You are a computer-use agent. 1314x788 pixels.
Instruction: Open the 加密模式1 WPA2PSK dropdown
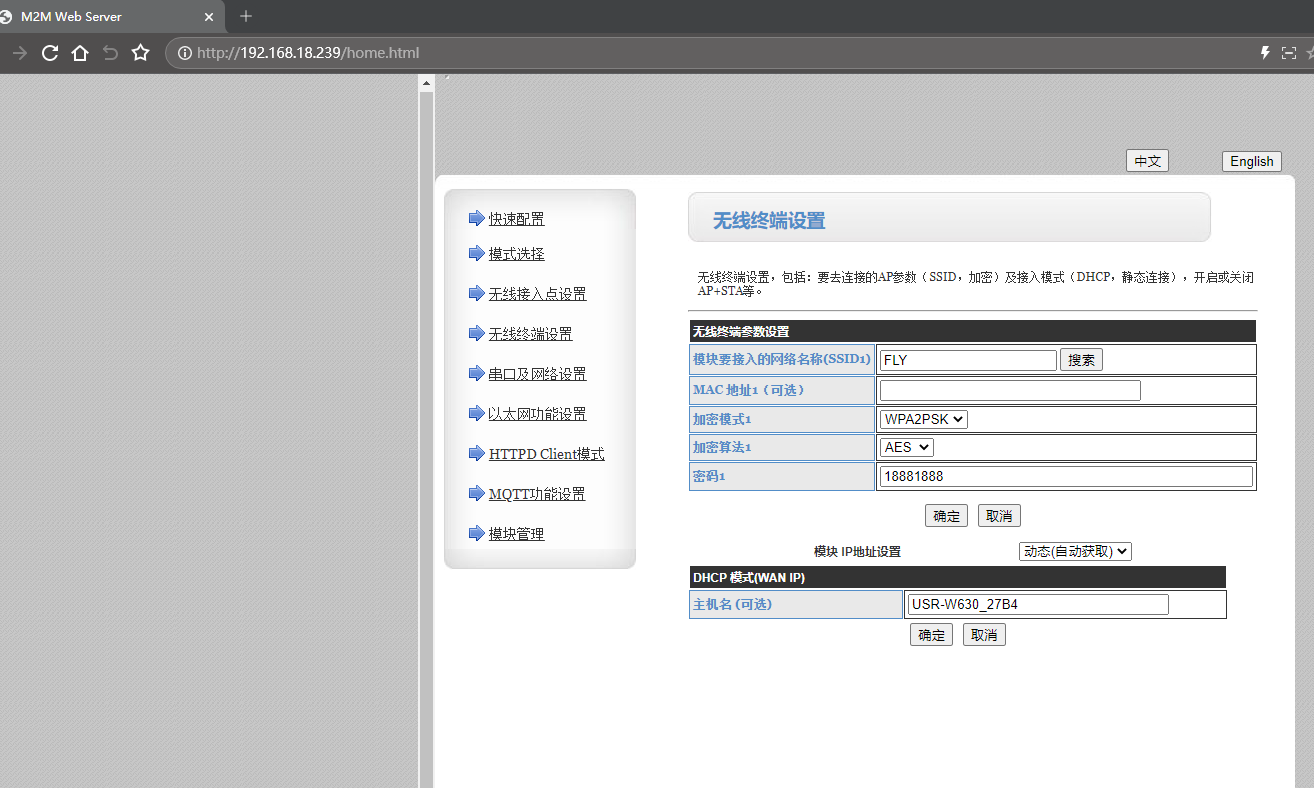click(x=923, y=419)
